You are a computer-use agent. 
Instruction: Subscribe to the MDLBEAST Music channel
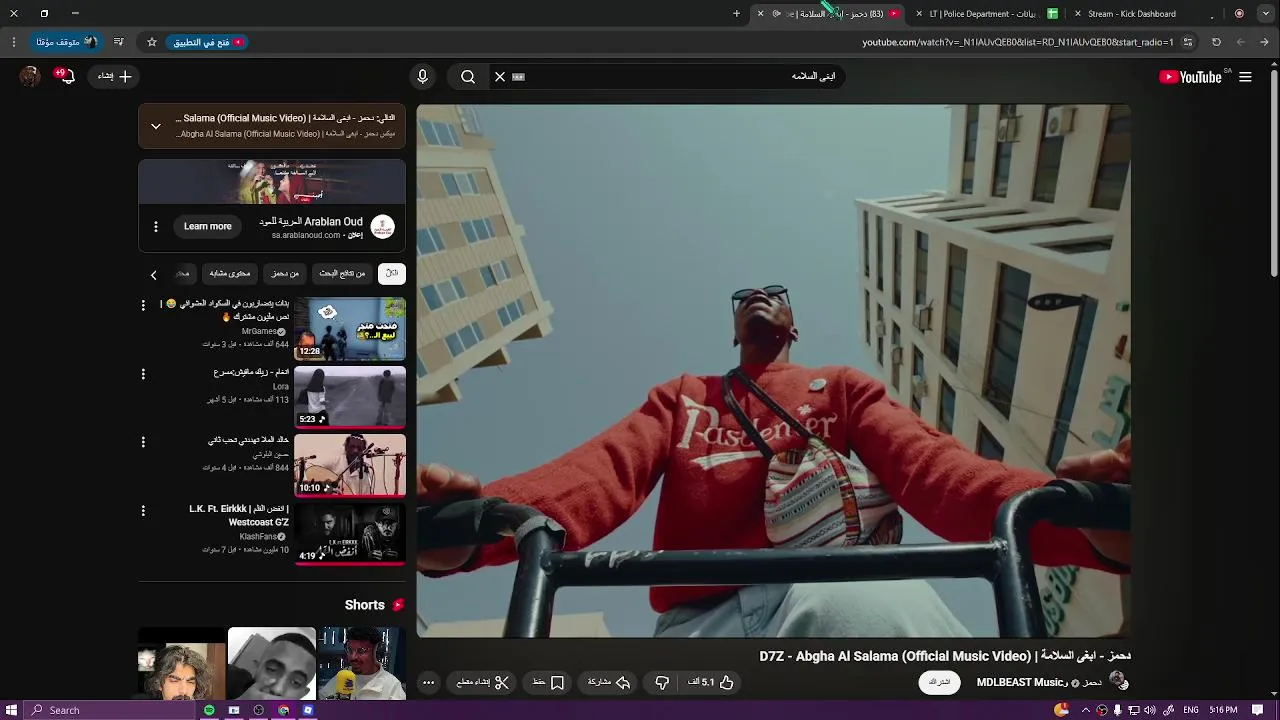pyautogui.click(x=939, y=682)
